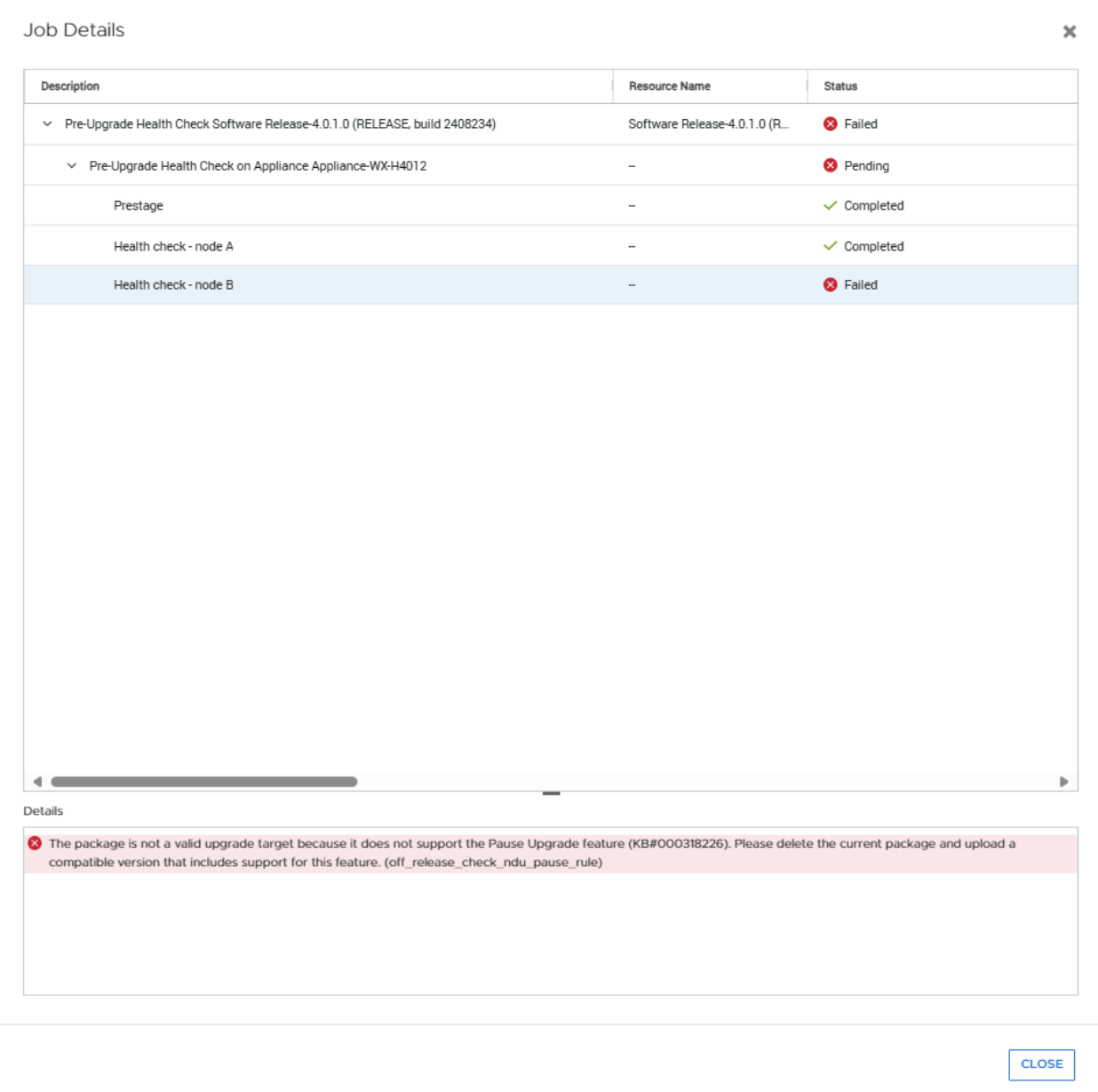Image resolution: width=1098 pixels, height=1092 pixels.
Task: Click the CLOSE button
Action: click(1043, 1063)
